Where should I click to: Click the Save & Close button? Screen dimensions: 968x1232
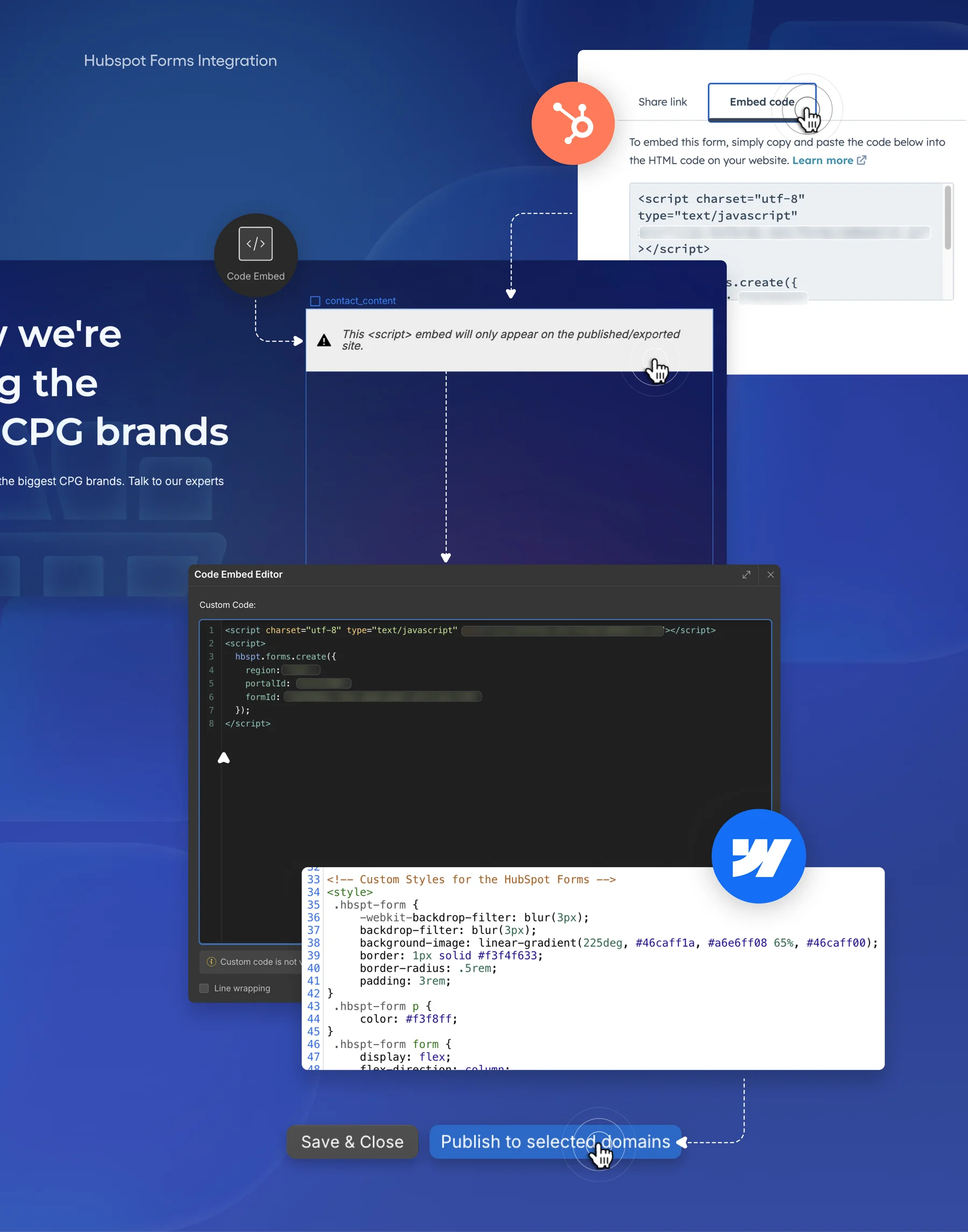point(353,1142)
